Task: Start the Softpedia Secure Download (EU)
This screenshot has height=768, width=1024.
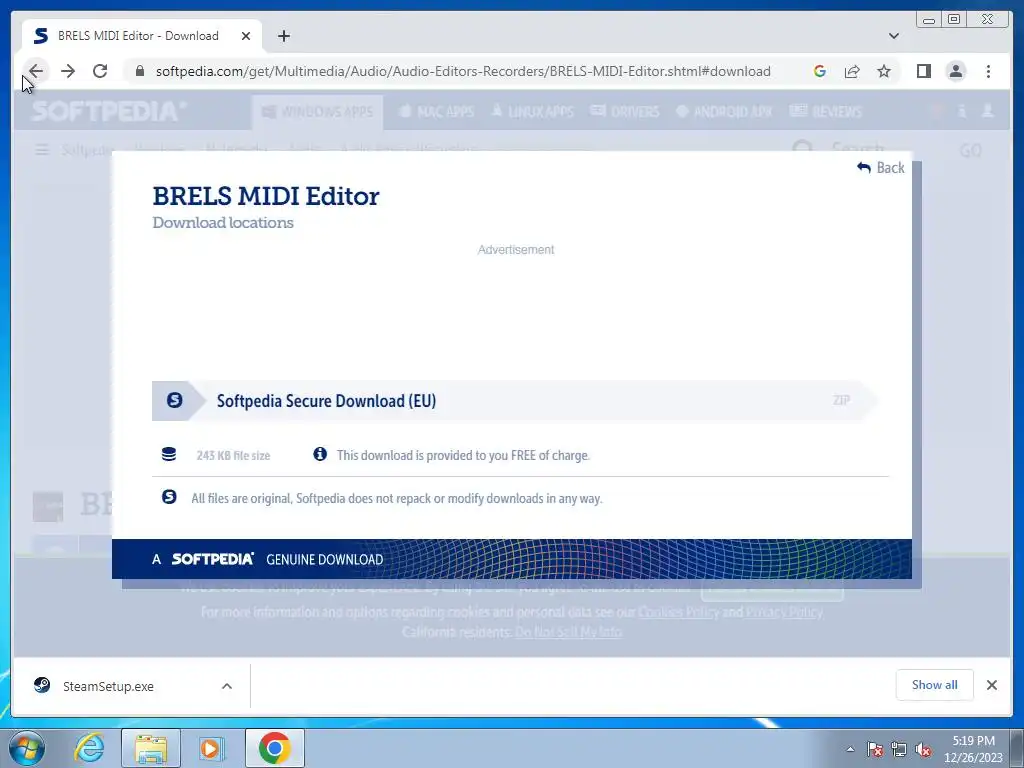Action: [513, 400]
